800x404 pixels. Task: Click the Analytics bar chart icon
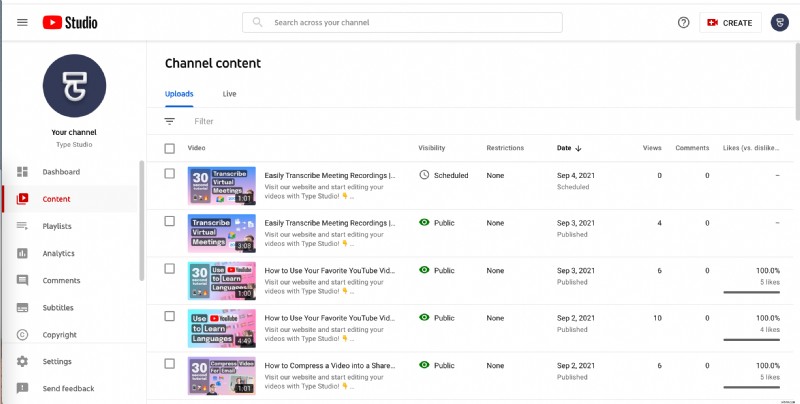click(x=22, y=253)
